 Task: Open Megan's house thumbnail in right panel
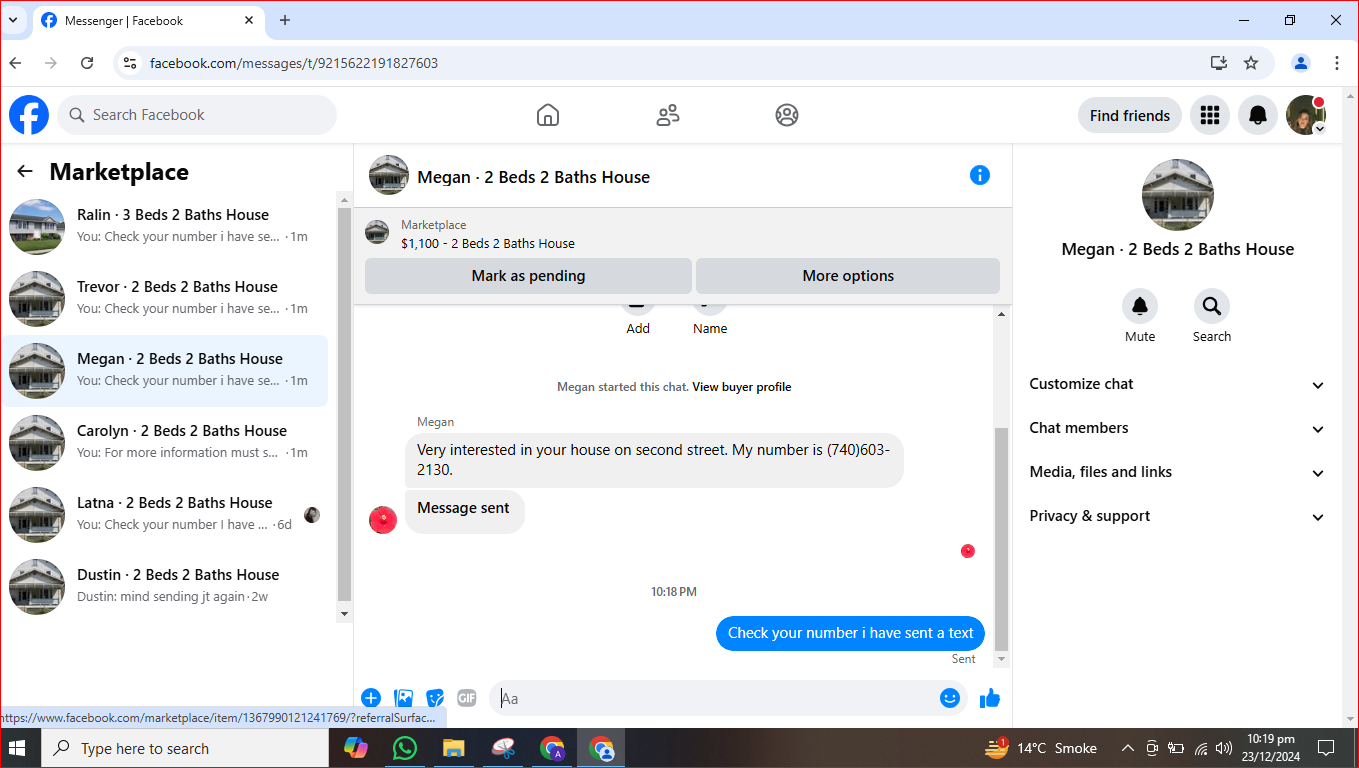click(x=1177, y=195)
